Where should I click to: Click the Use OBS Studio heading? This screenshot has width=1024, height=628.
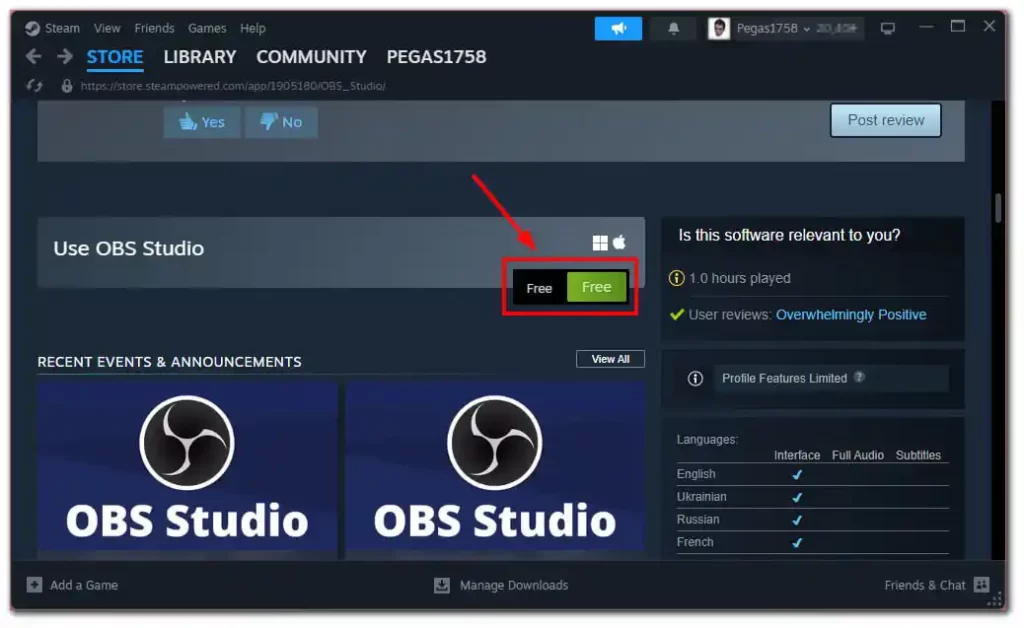tap(129, 248)
